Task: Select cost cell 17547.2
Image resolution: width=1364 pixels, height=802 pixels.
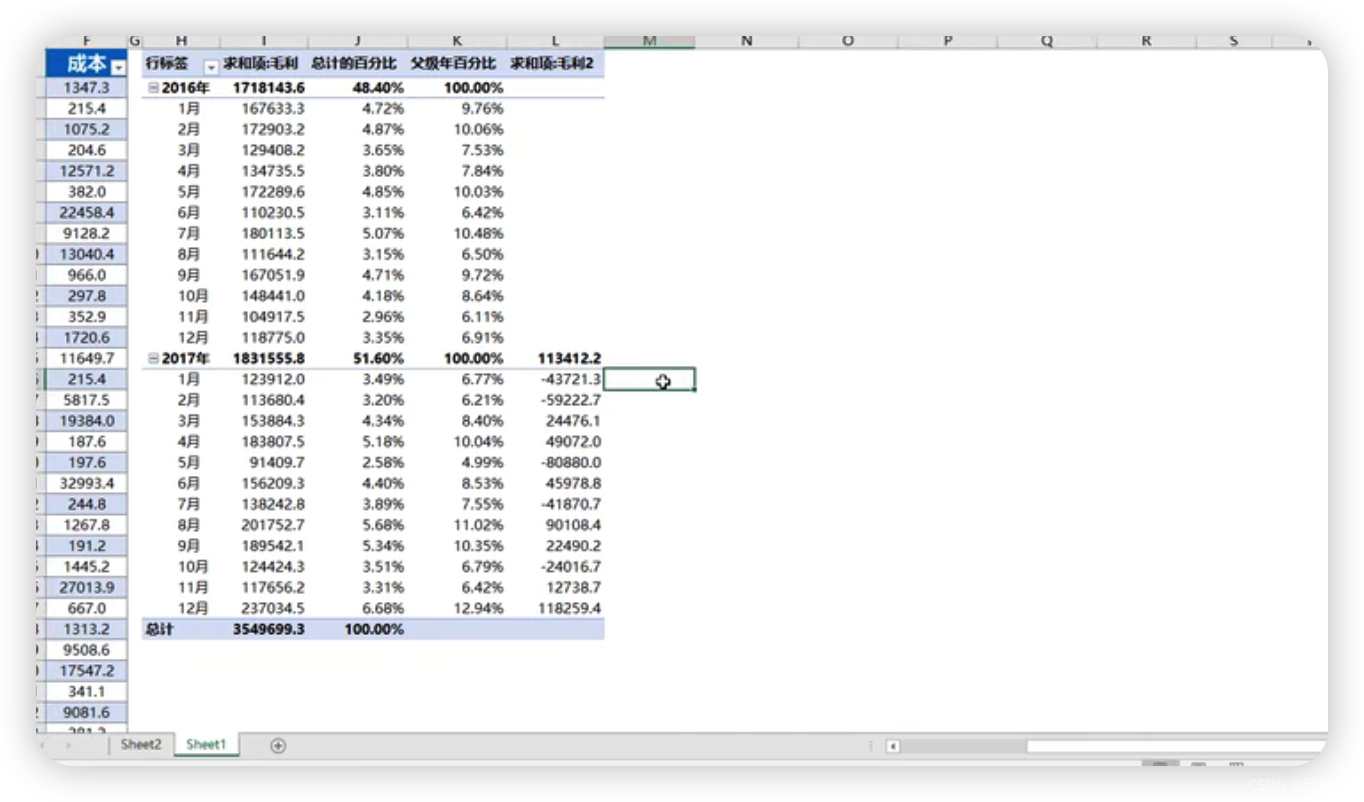Action: click(x=87, y=671)
